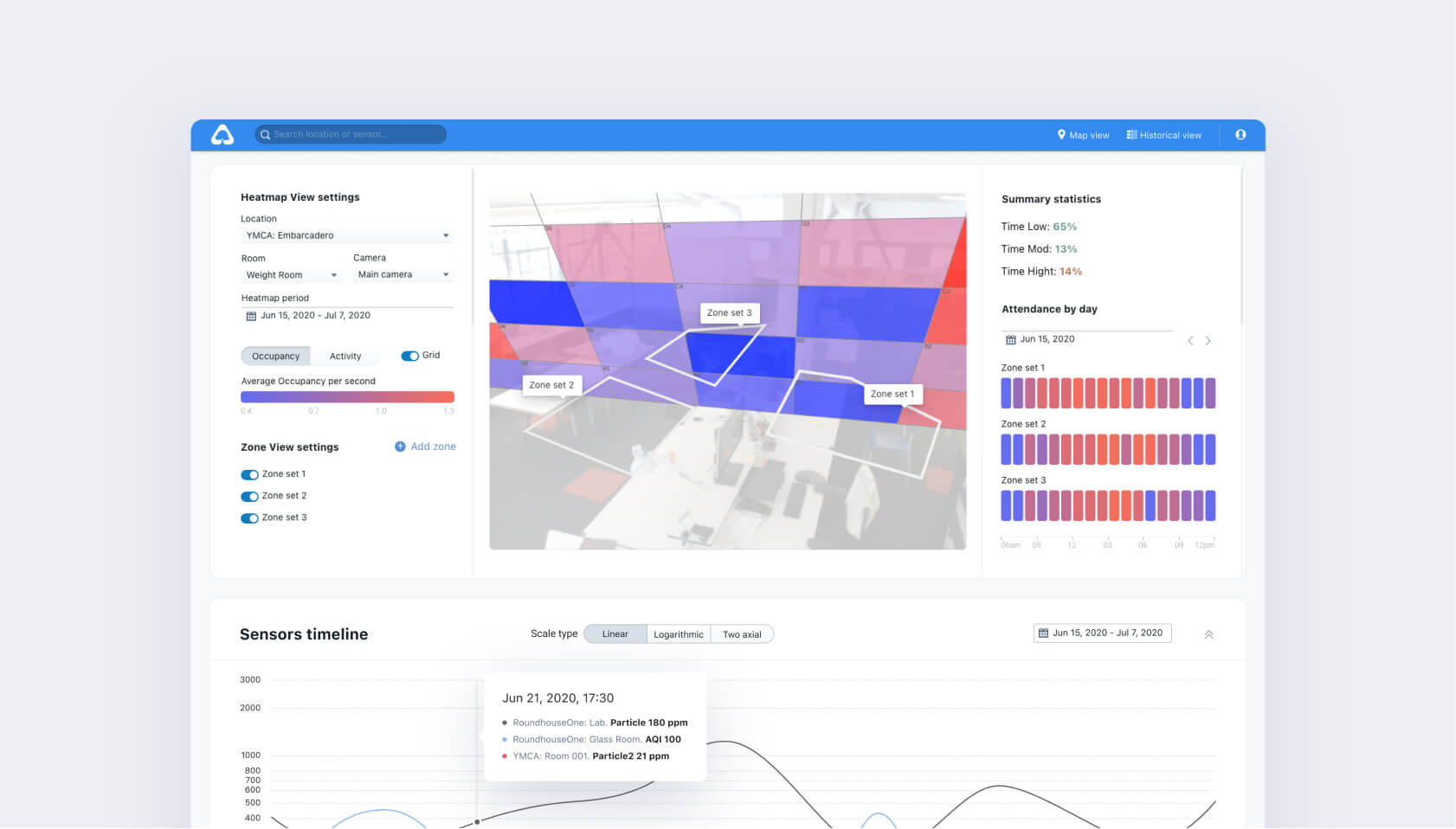Click the YMCA: Room 001 tooltip entry
Image resolution: width=1456 pixels, height=829 pixels.
pos(585,756)
